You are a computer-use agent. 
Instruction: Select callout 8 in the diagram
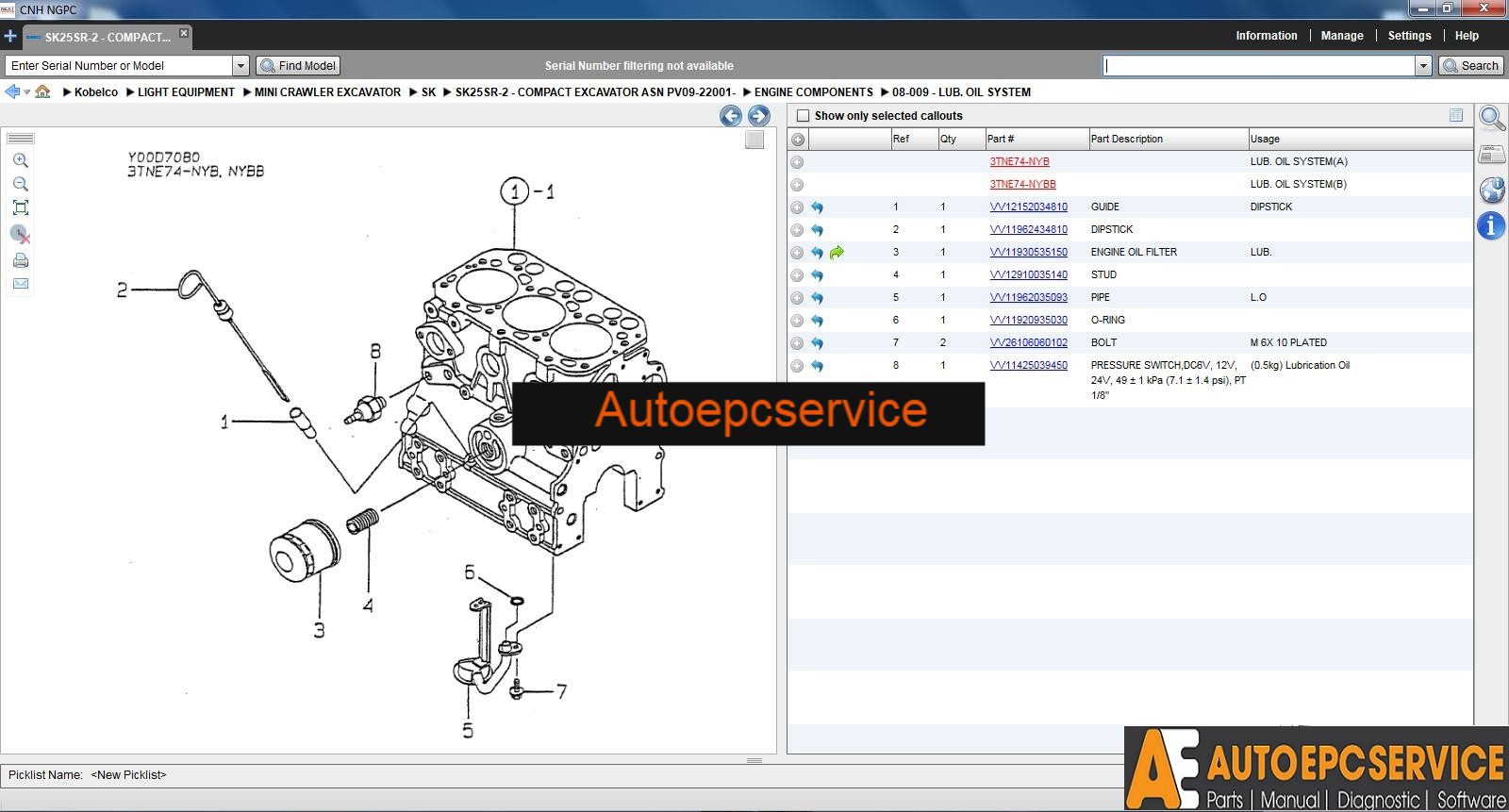pos(375,351)
